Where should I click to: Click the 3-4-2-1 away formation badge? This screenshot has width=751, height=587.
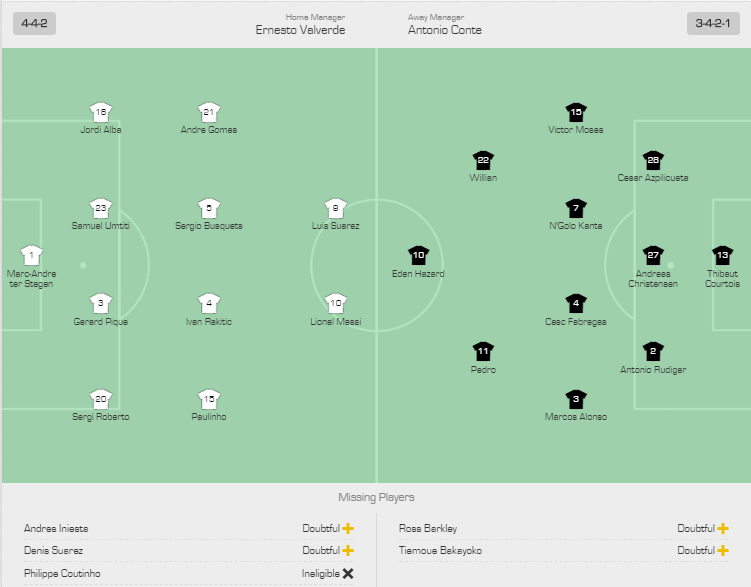tap(713, 23)
